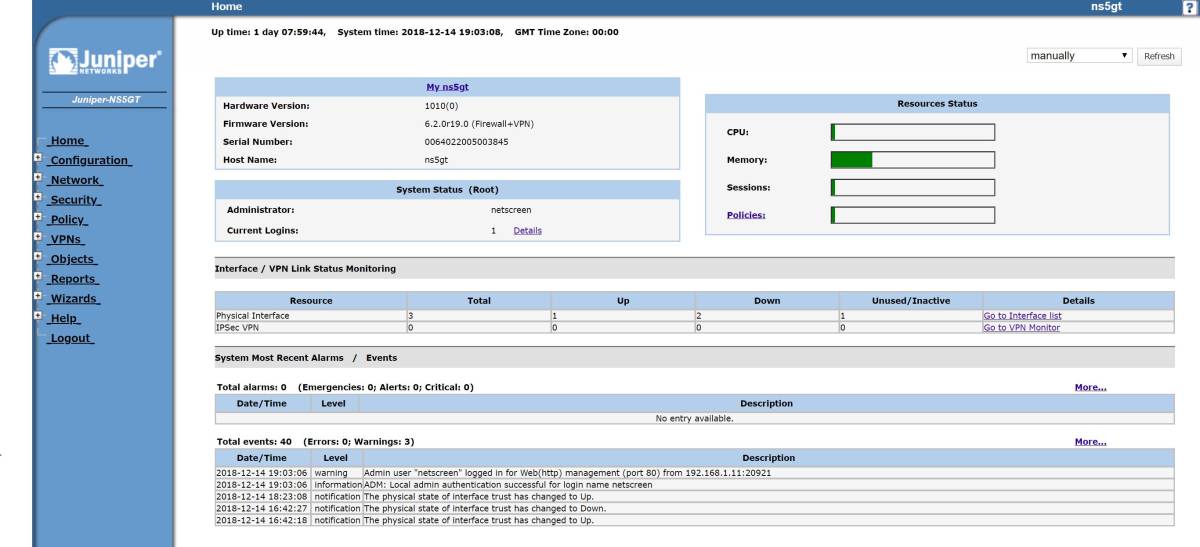Image resolution: width=1200 pixels, height=547 pixels.
Task: Open current logins Details link
Action: [x=527, y=230]
